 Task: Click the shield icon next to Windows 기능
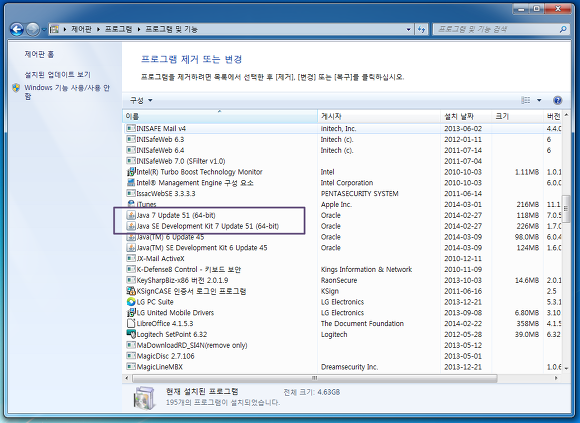tap(16, 88)
